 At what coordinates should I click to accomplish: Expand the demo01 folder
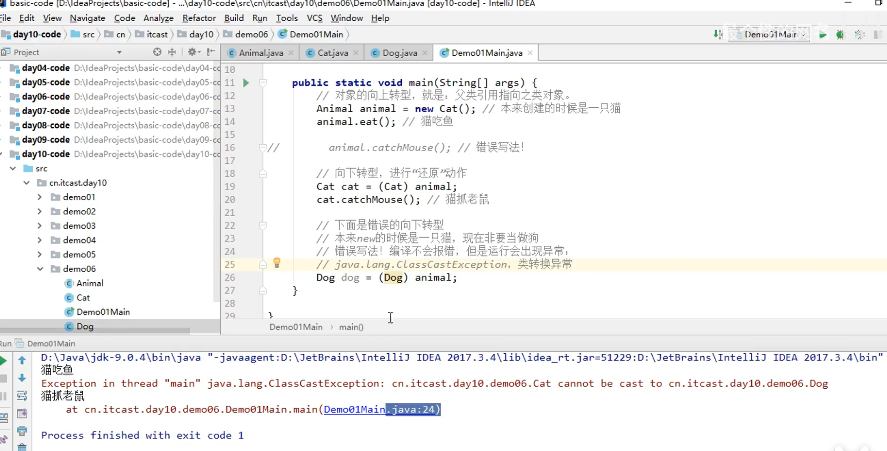point(39,197)
